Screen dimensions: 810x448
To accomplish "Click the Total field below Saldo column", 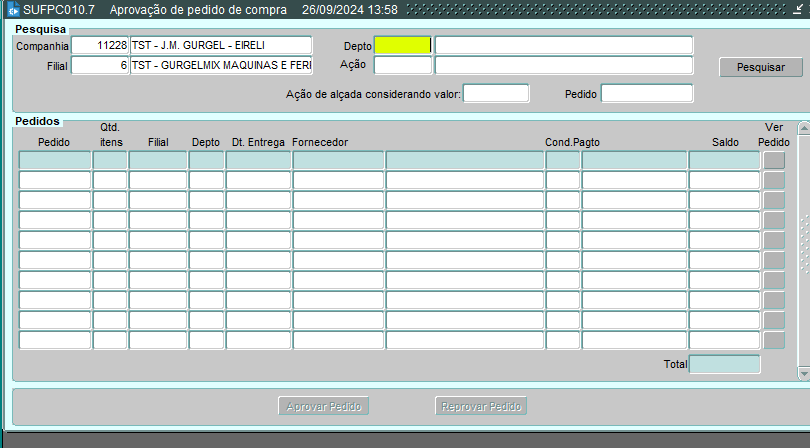I will tap(724, 364).
